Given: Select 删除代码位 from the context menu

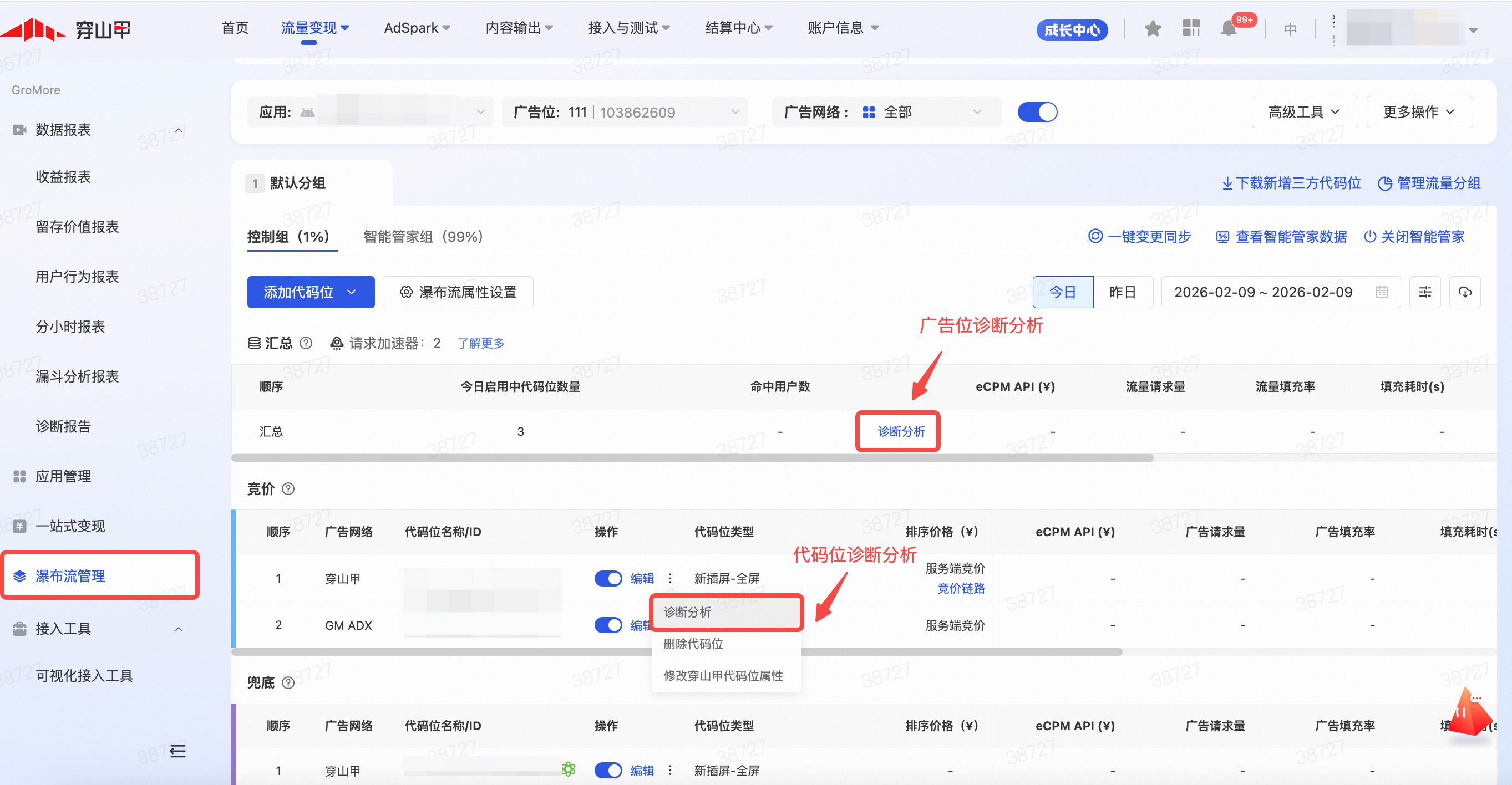Looking at the screenshot, I should tap(693, 644).
